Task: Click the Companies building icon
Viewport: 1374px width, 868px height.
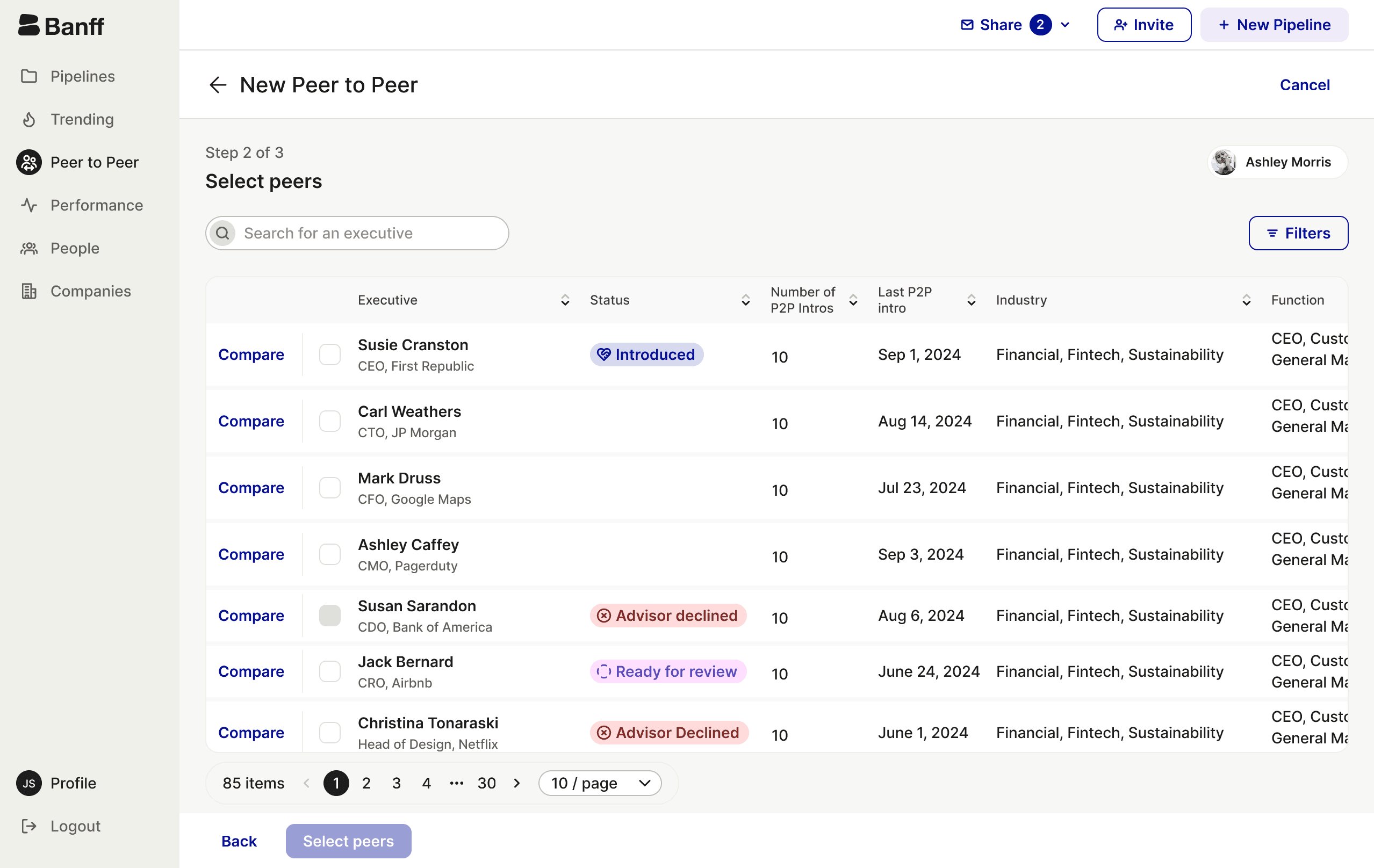Action: (x=29, y=292)
